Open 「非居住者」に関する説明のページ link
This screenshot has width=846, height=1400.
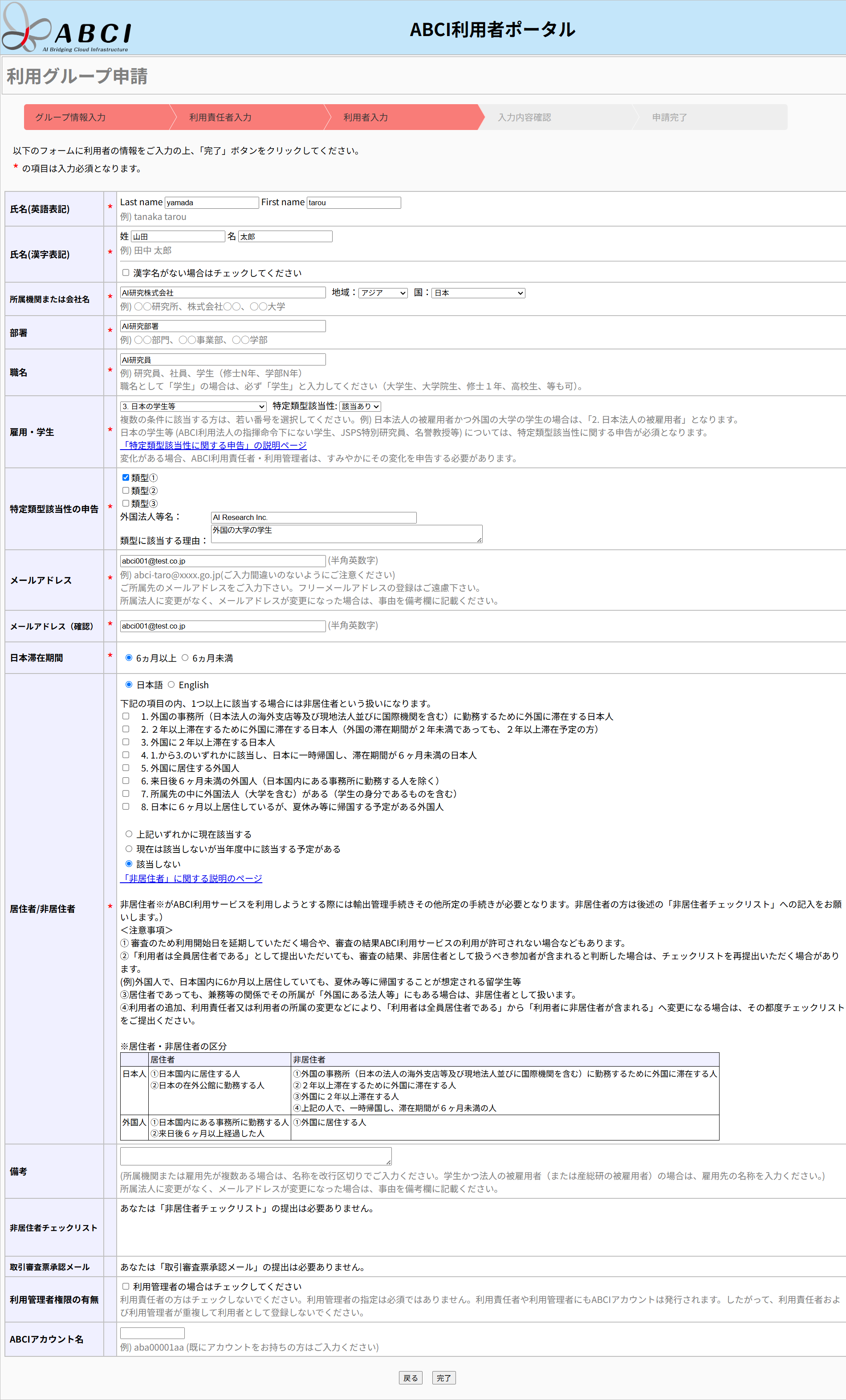click(191, 878)
